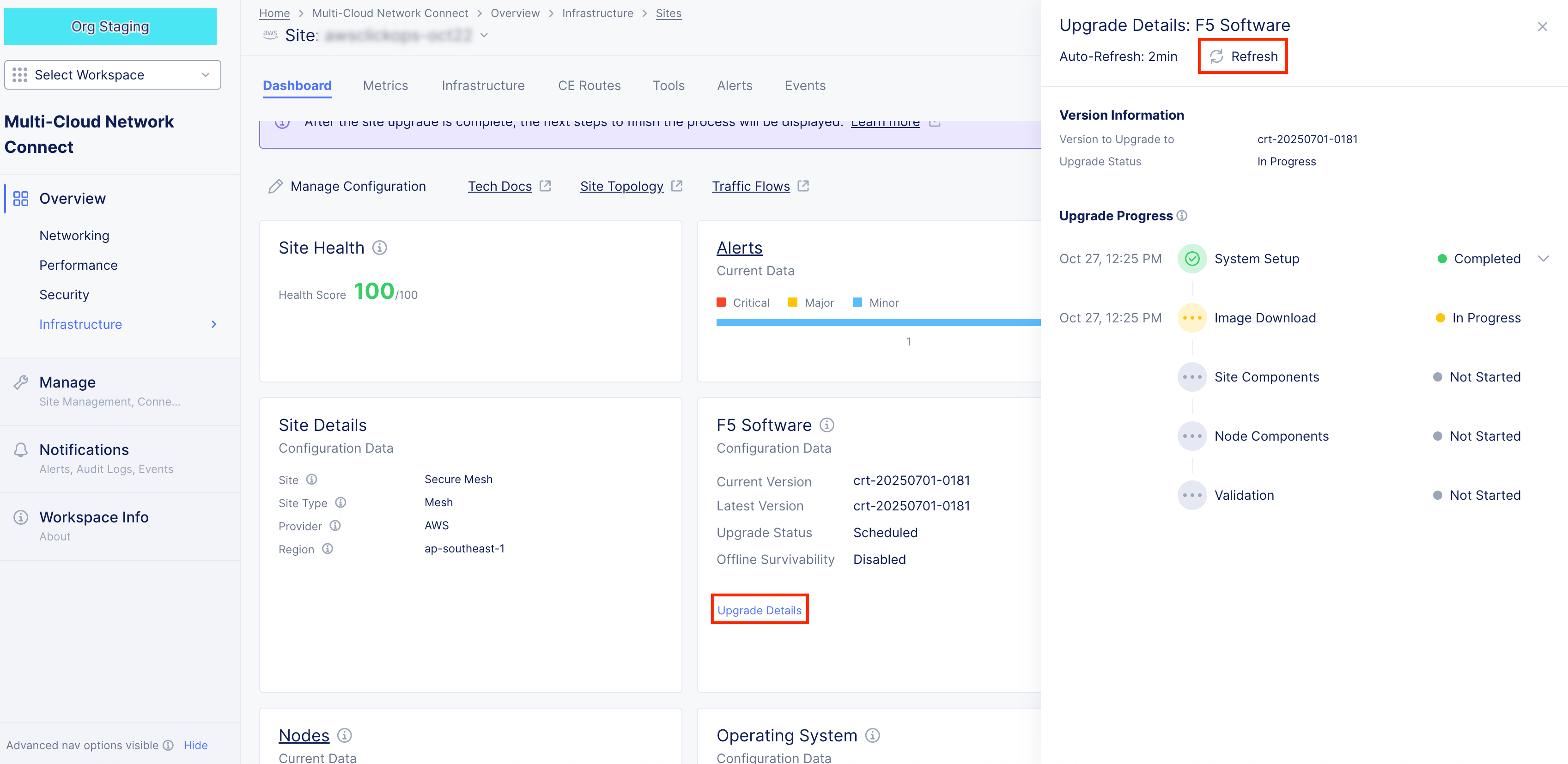The width and height of the screenshot is (1568, 764).
Task: Click Refresh in the Upgrade Details panel
Action: tap(1242, 56)
